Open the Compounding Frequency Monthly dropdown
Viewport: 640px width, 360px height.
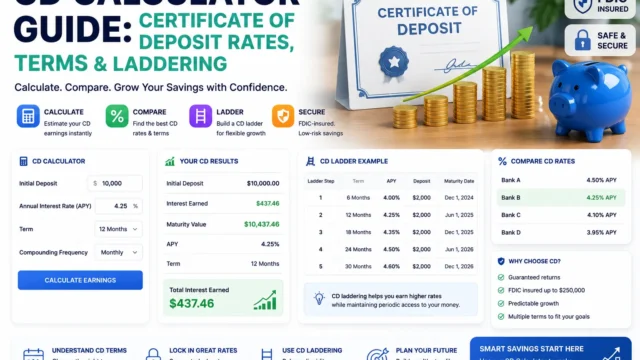tap(118, 253)
